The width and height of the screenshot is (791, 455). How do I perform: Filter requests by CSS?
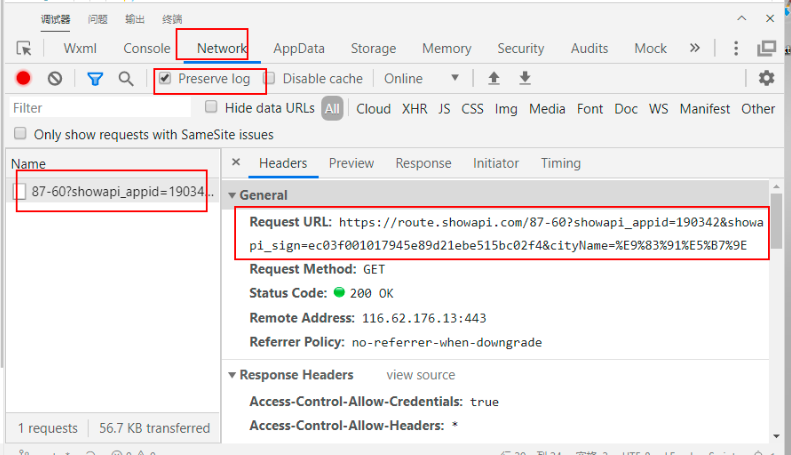tap(472, 109)
